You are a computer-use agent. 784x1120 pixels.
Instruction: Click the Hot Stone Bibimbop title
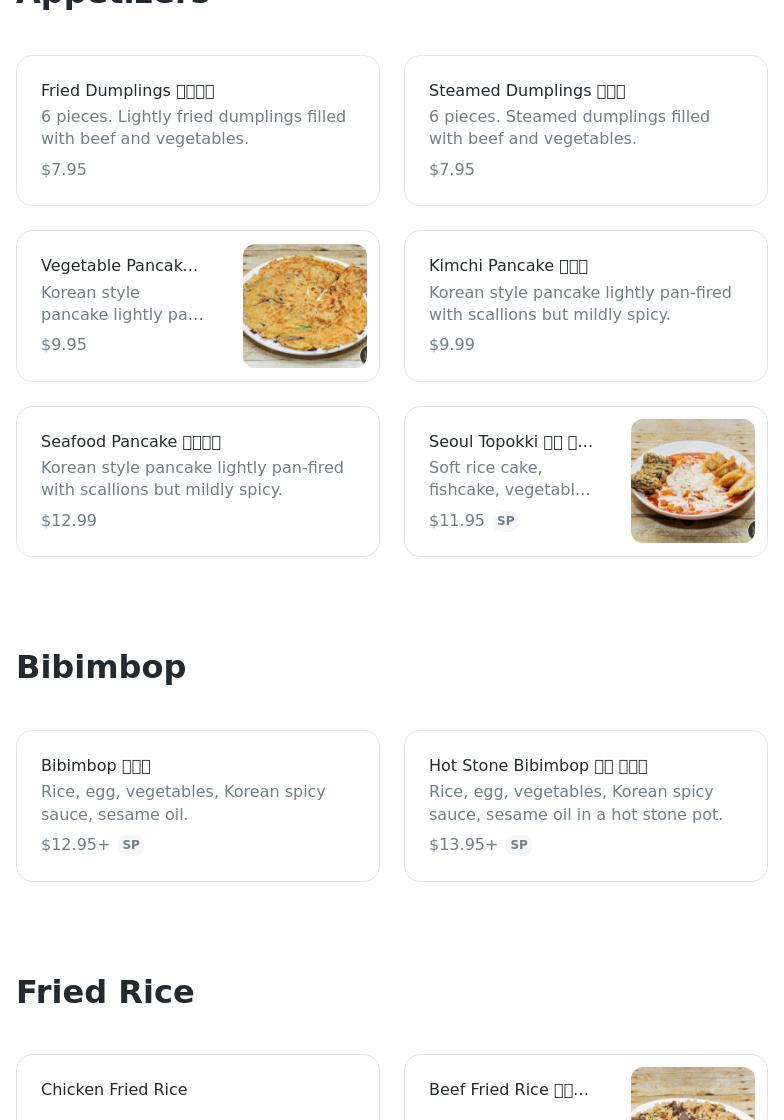pyautogui.click(x=537, y=766)
